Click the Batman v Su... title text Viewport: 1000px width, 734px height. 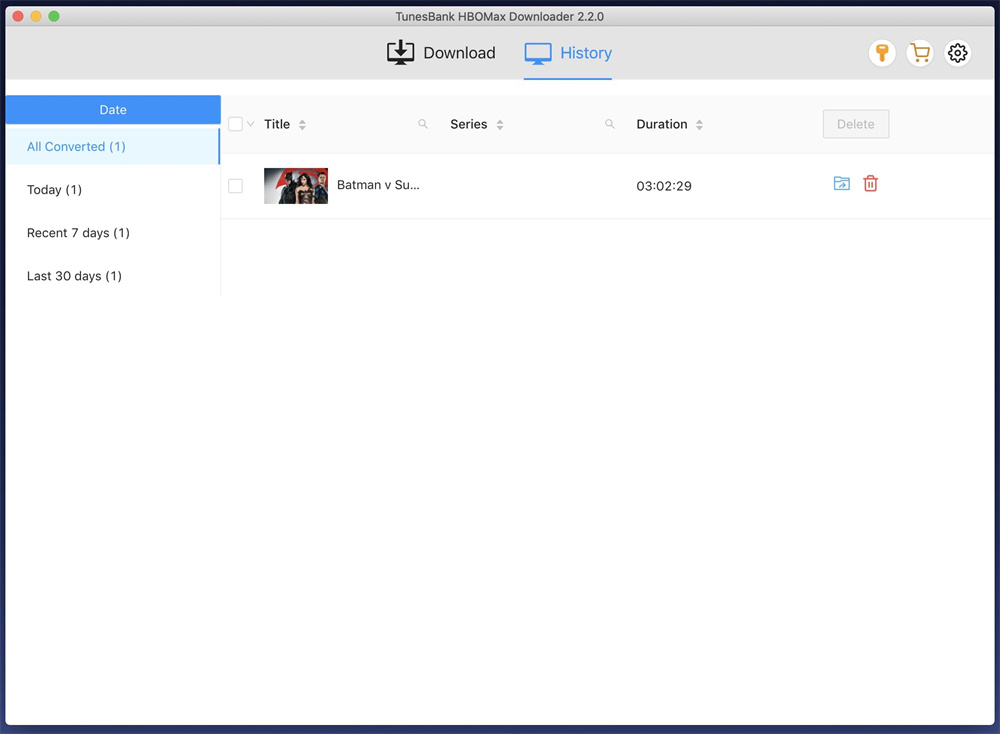pyautogui.click(x=378, y=185)
